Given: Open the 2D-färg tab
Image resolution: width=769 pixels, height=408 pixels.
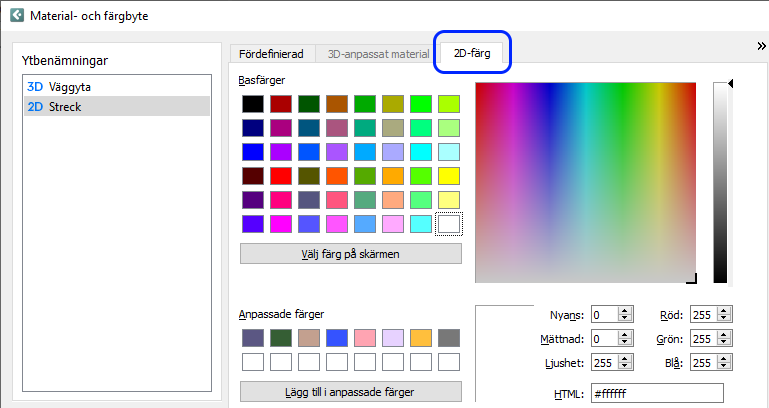Looking at the screenshot, I should 472,53.
